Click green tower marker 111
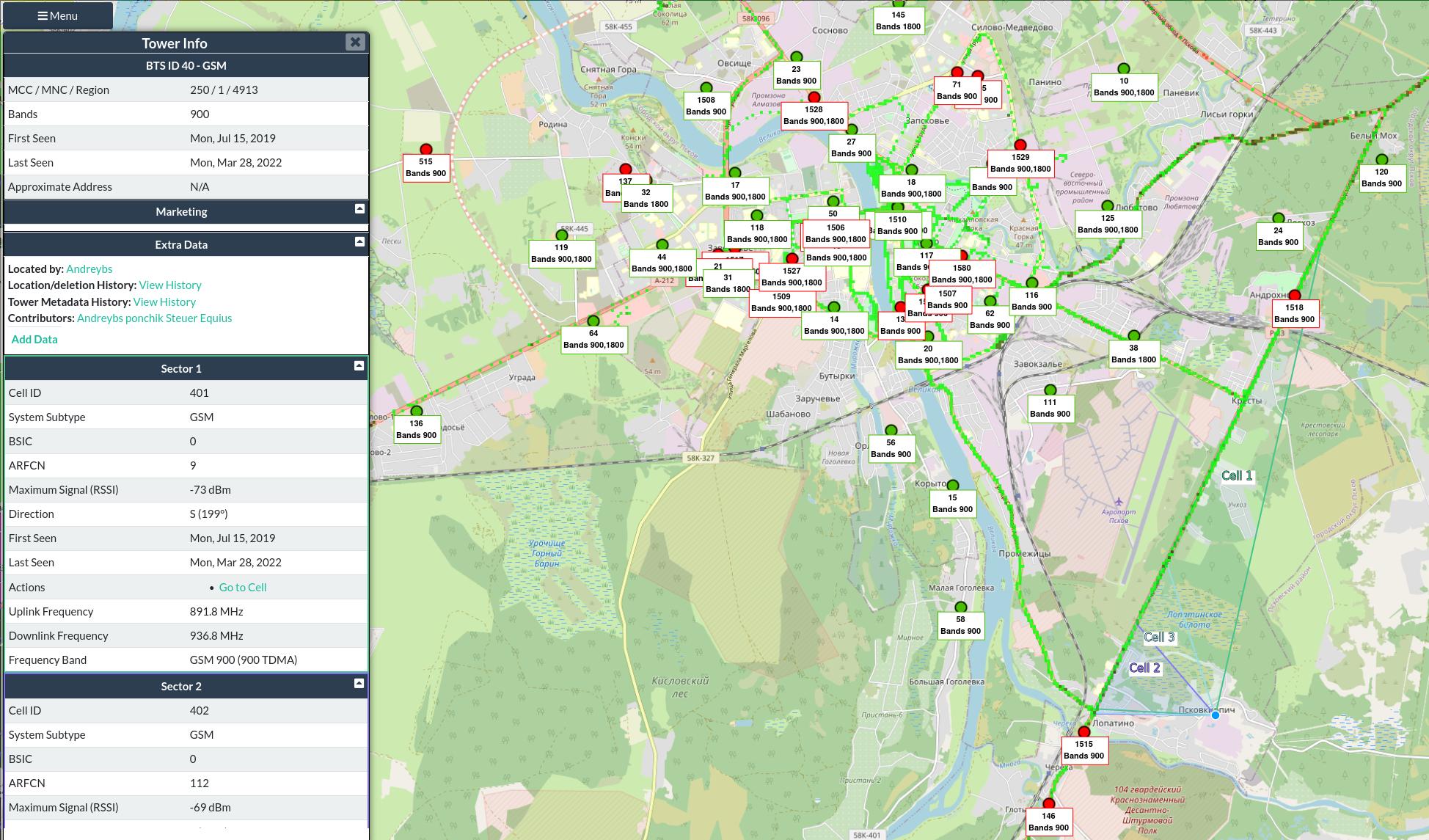This screenshot has height=840, width=1429. tap(1050, 390)
